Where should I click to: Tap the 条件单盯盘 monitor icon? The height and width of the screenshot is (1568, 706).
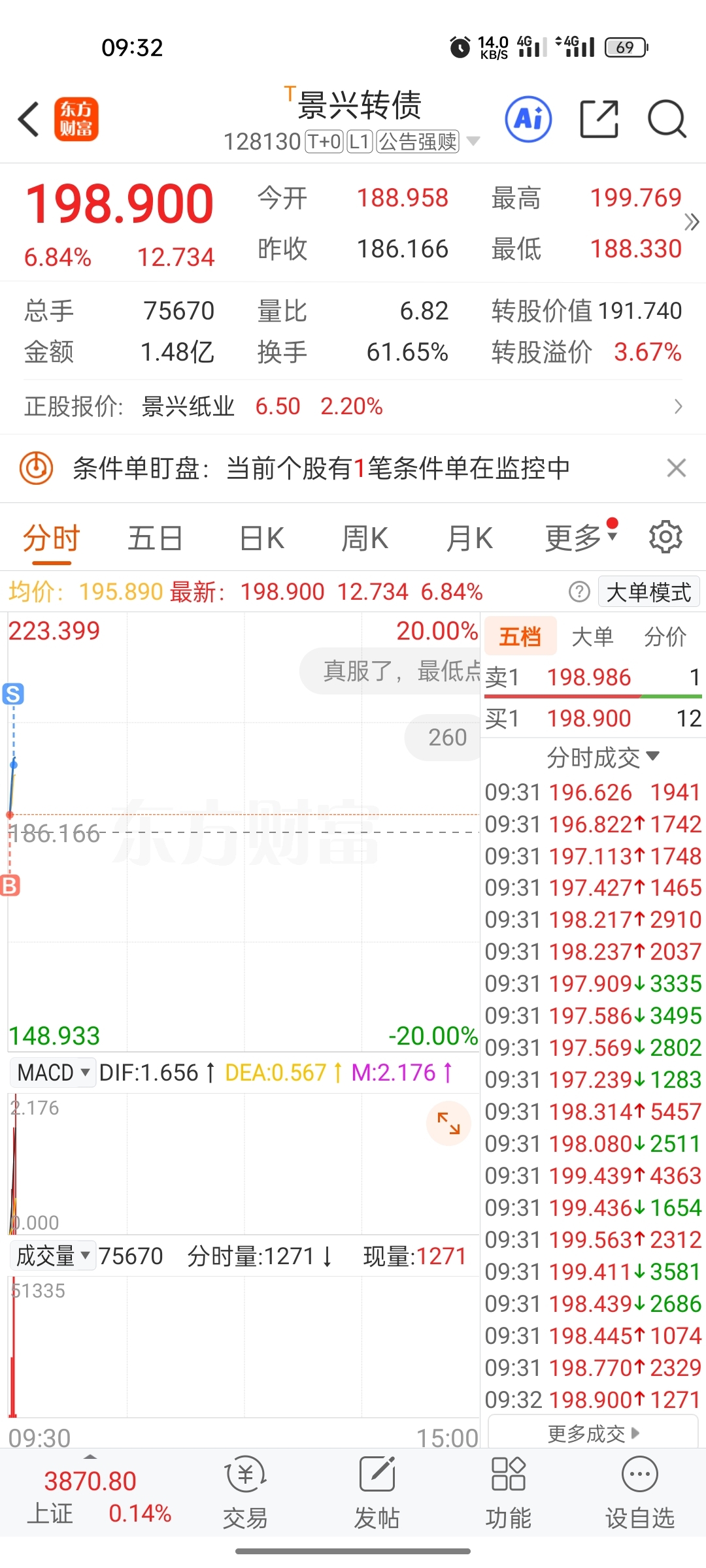(x=36, y=468)
